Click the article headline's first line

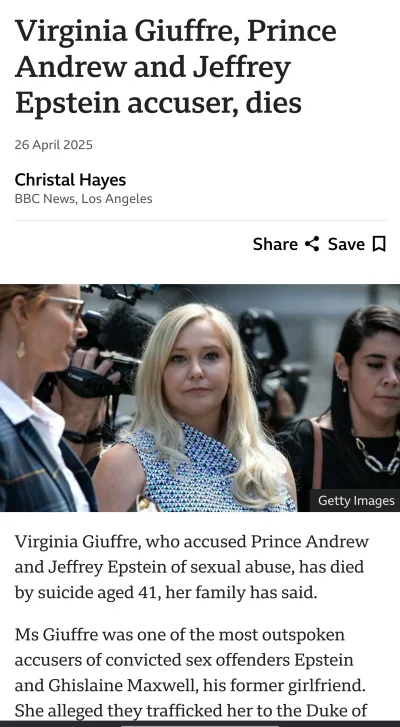click(x=176, y=31)
